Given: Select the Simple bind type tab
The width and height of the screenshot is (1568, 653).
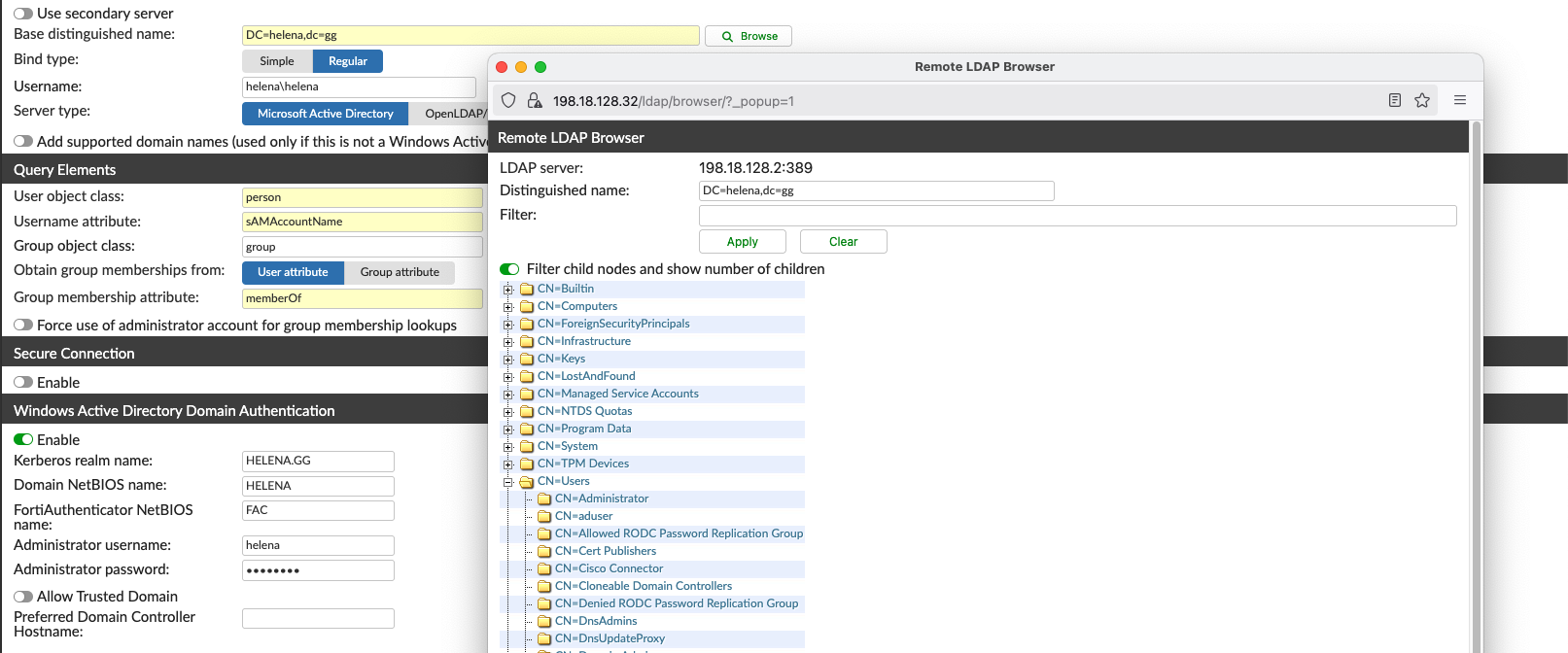Looking at the screenshot, I should (277, 61).
